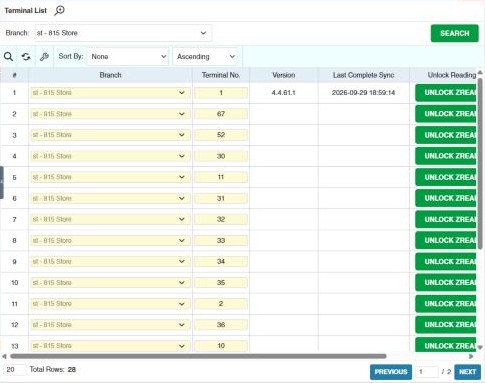Click Unlock ZRead button in row 12
Screen dimensions: 485x383
[446, 325]
